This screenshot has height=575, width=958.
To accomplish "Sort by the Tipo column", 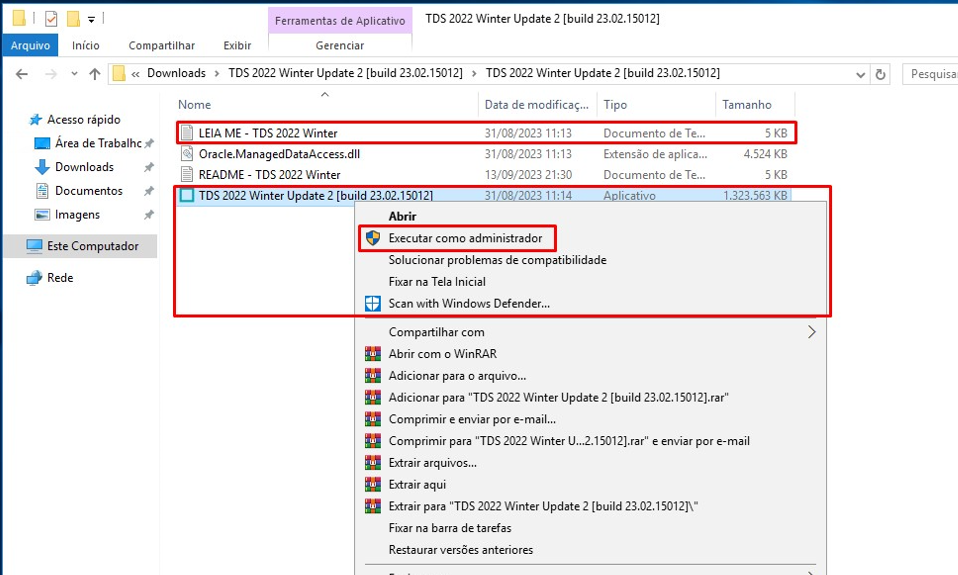I will [615, 104].
